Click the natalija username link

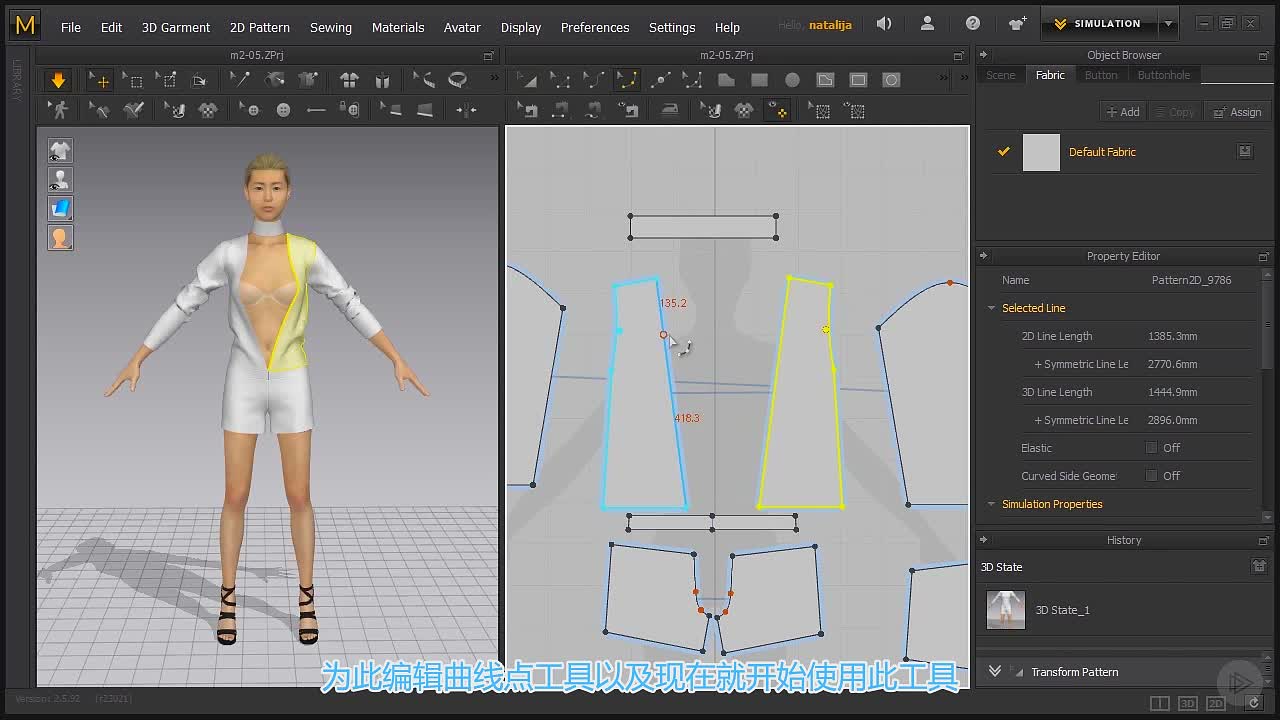point(830,25)
